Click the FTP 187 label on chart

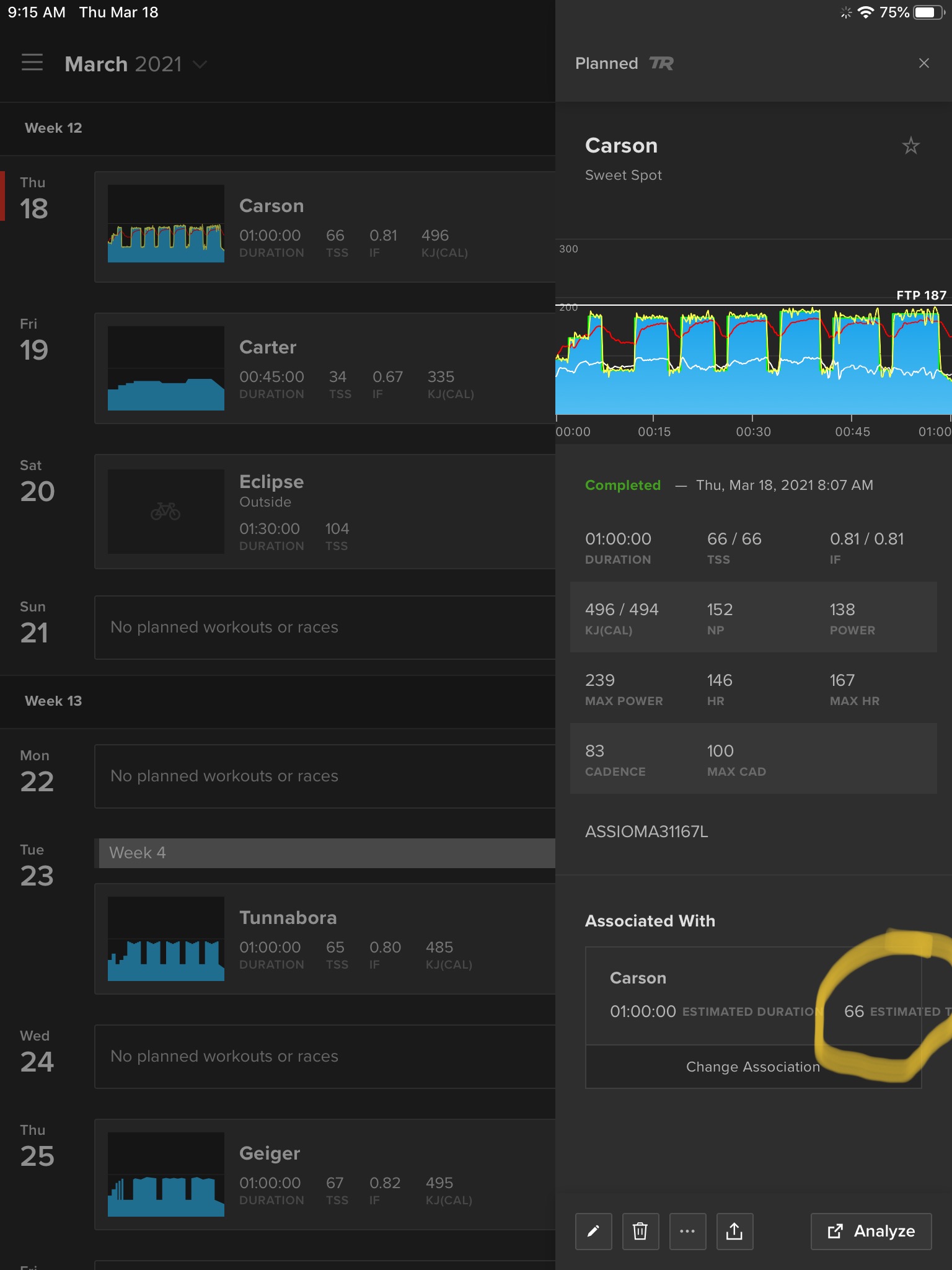[x=921, y=295]
